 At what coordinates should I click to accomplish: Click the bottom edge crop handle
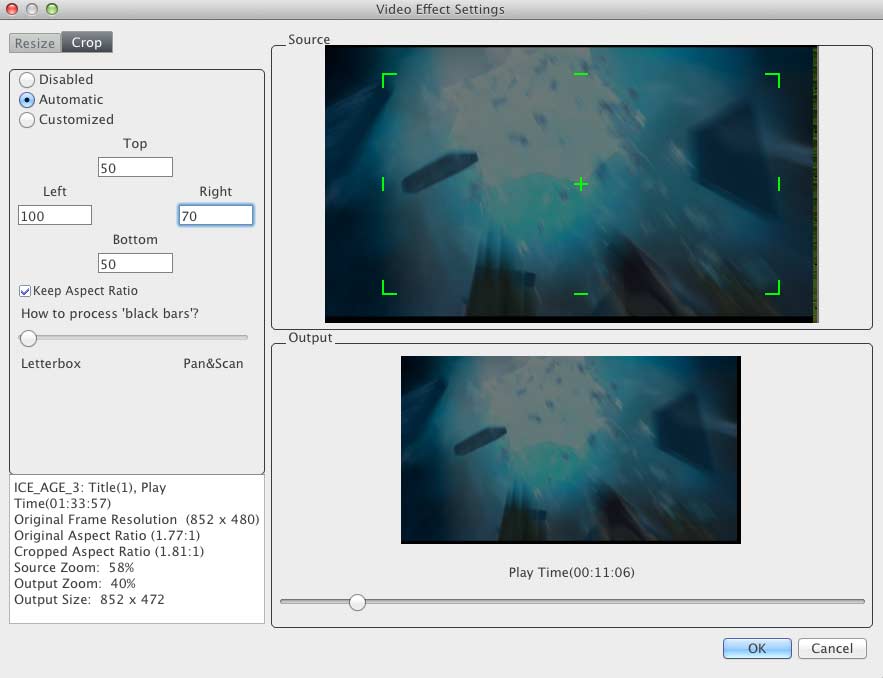coord(581,293)
